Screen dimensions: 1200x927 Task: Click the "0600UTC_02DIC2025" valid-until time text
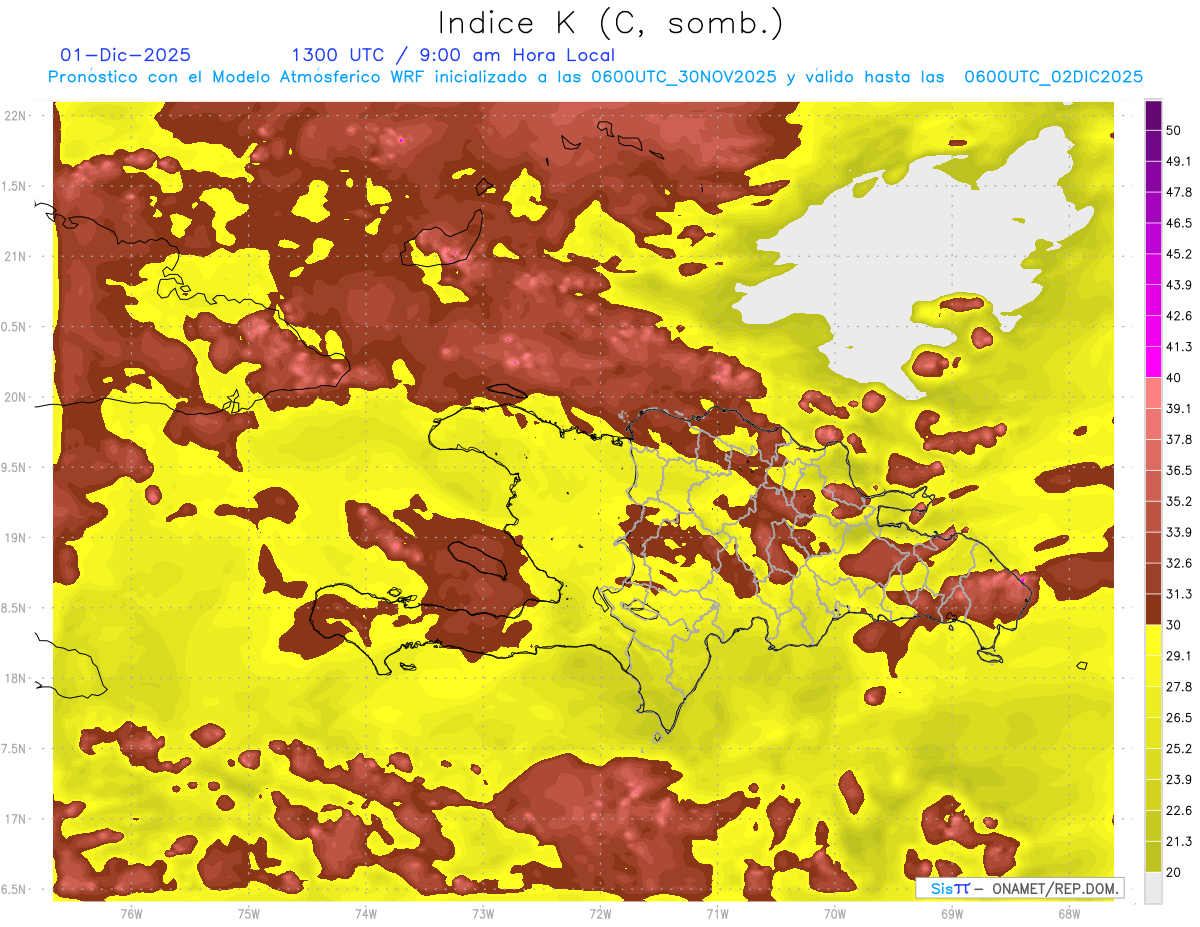click(x=1053, y=77)
